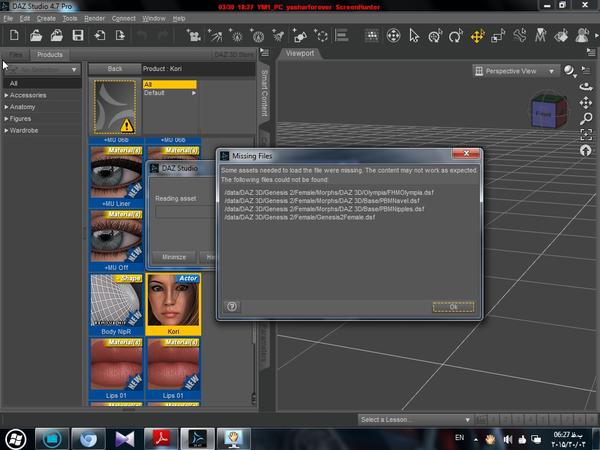The image size is (600, 450).
Task: Click the Create new null icon
Action: [x=321, y=36]
